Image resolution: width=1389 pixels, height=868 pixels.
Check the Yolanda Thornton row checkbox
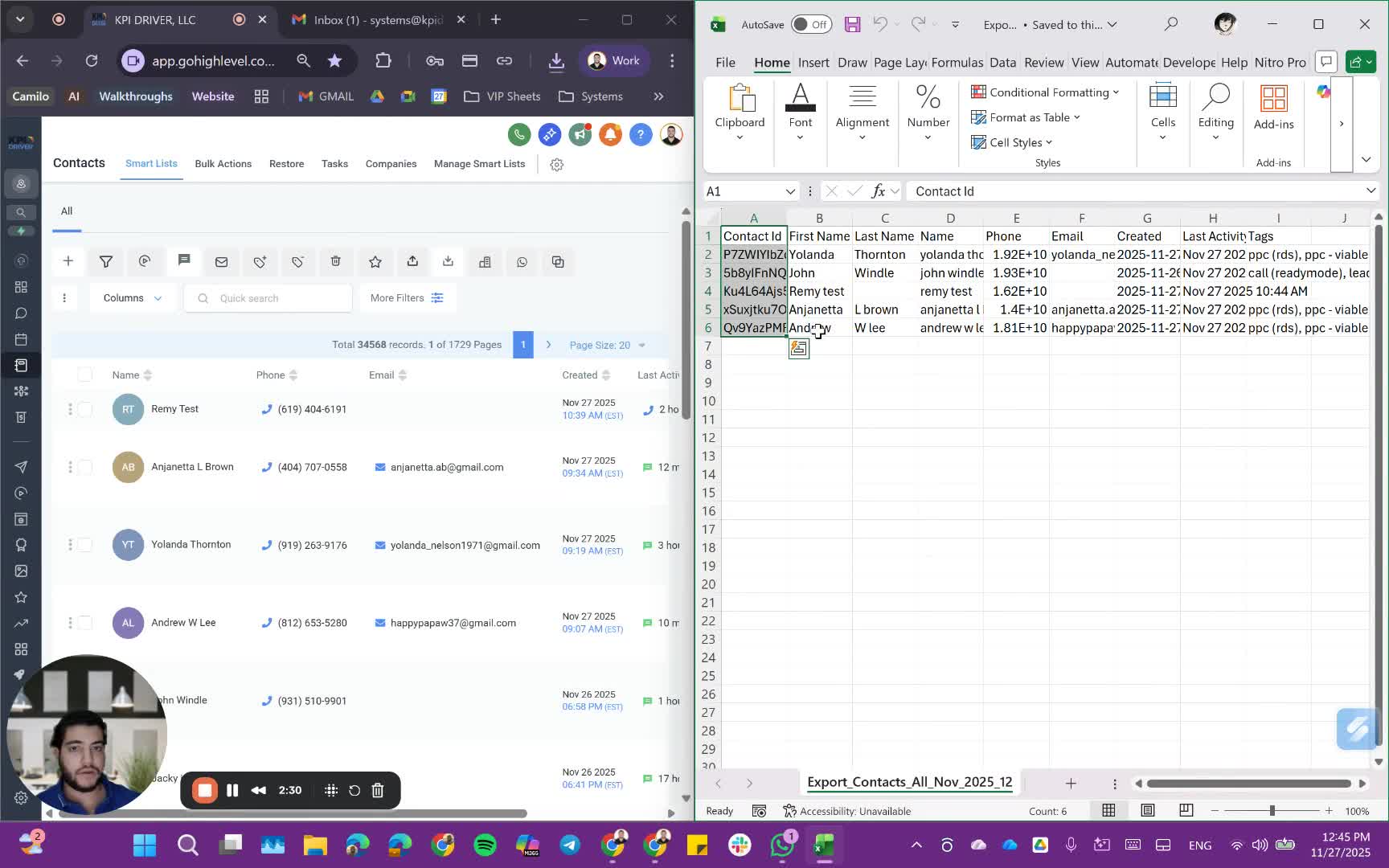pyautogui.click(x=85, y=545)
